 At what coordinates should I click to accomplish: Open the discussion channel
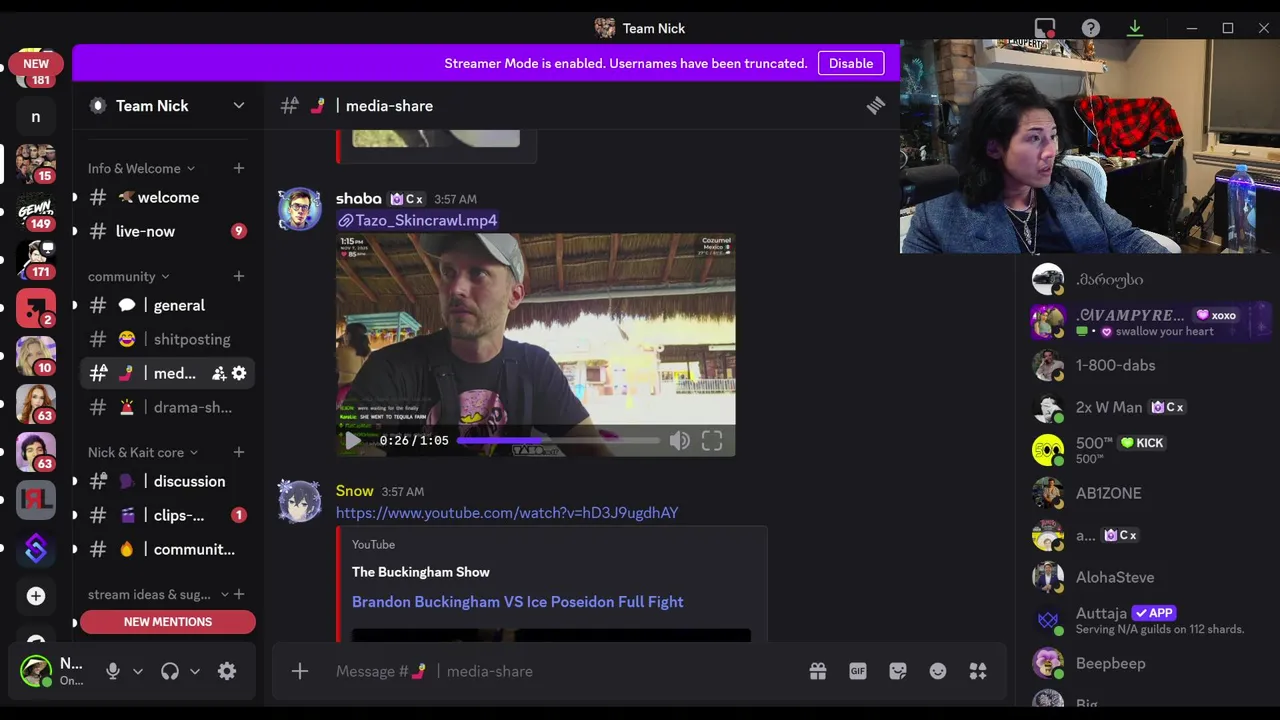(x=168, y=481)
